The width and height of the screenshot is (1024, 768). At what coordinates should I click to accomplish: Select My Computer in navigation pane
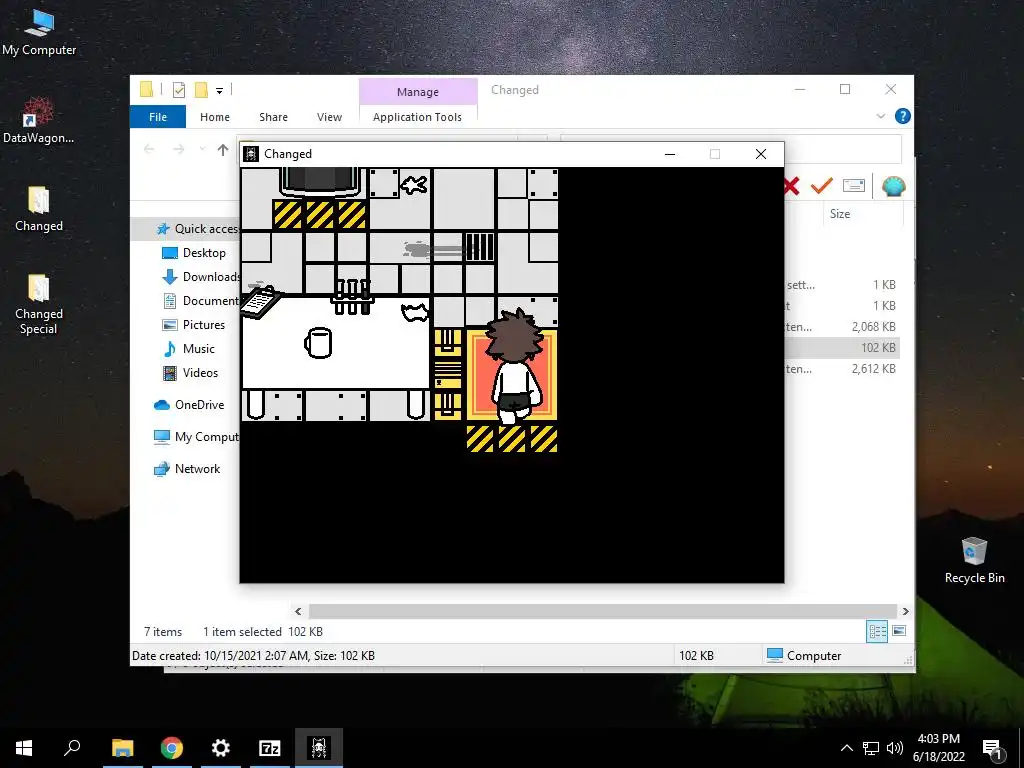coord(196,437)
